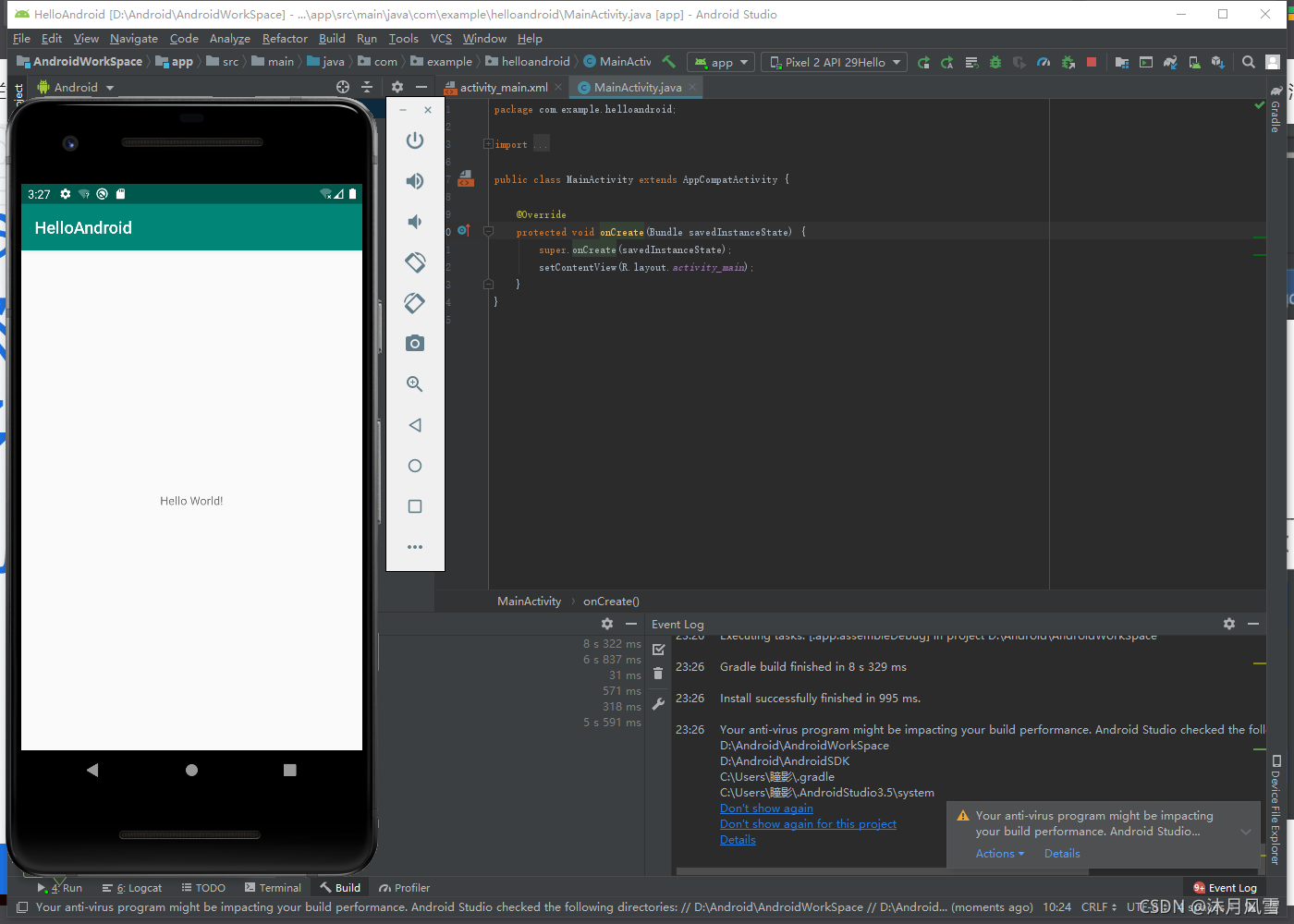
Task: Open Project panel gear settings
Action: (397, 87)
